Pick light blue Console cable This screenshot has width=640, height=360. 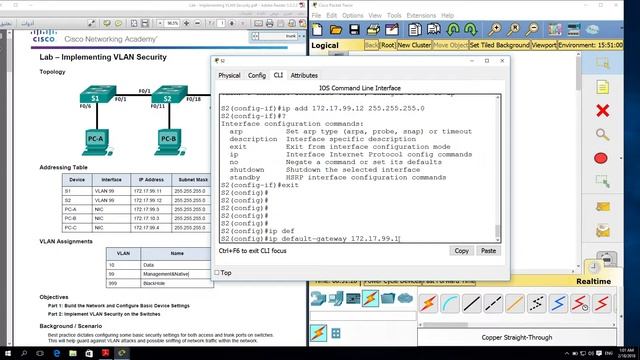(450, 303)
